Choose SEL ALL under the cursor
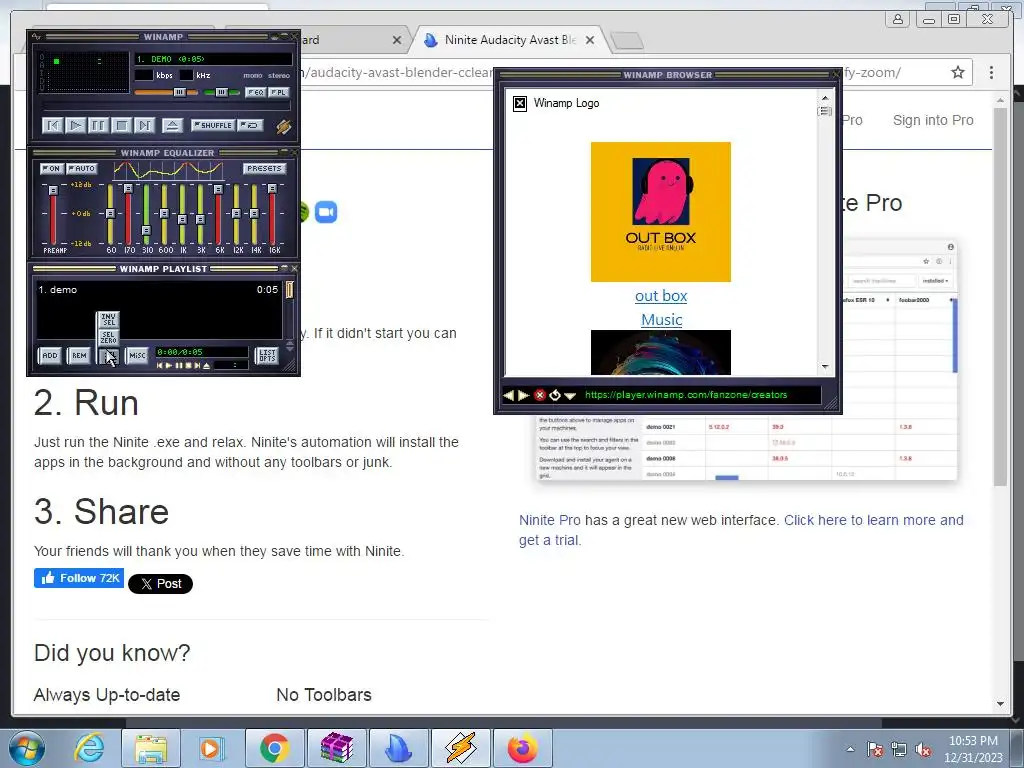Image resolution: width=1024 pixels, height=768 pixels. click(x=108, y=355)
